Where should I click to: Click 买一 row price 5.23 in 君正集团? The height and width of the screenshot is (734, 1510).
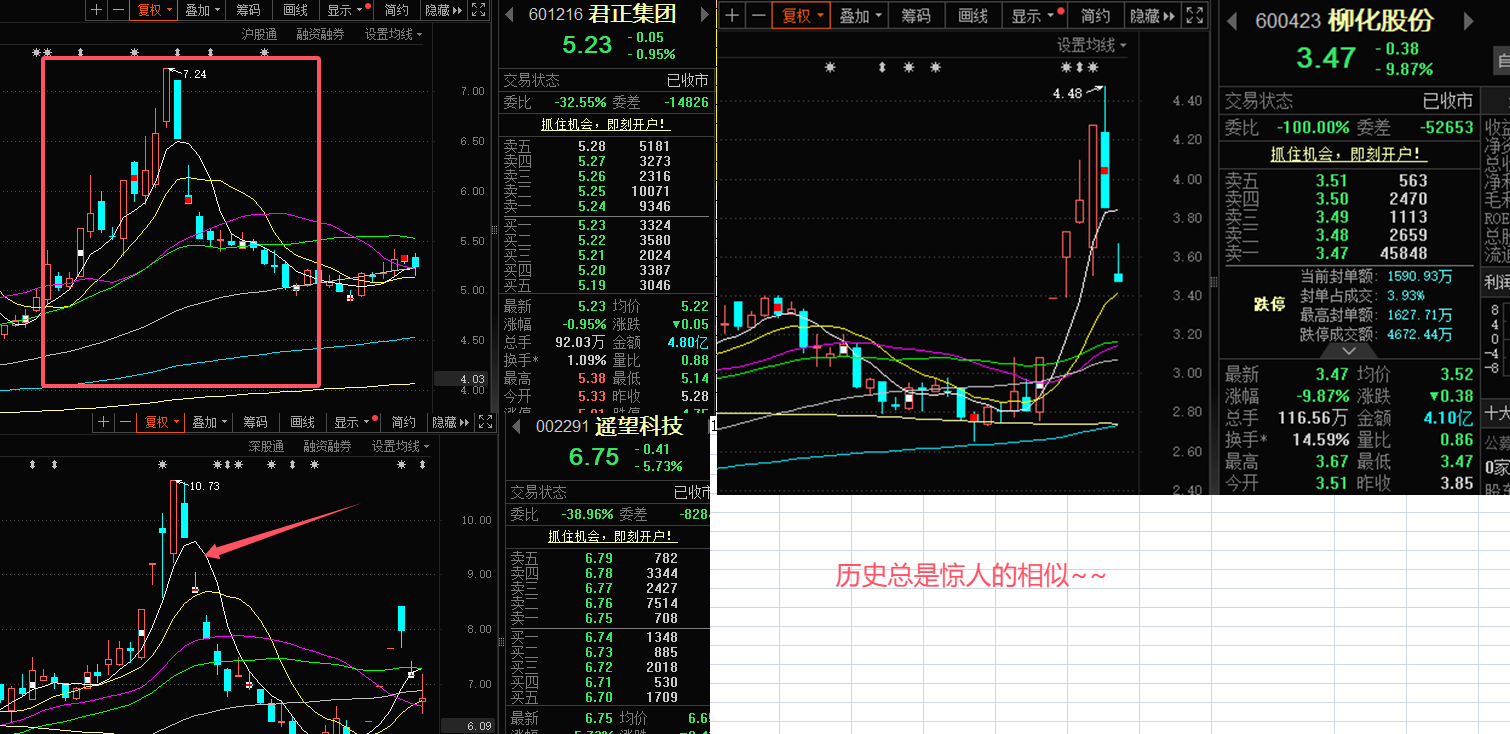coord(592,225)
